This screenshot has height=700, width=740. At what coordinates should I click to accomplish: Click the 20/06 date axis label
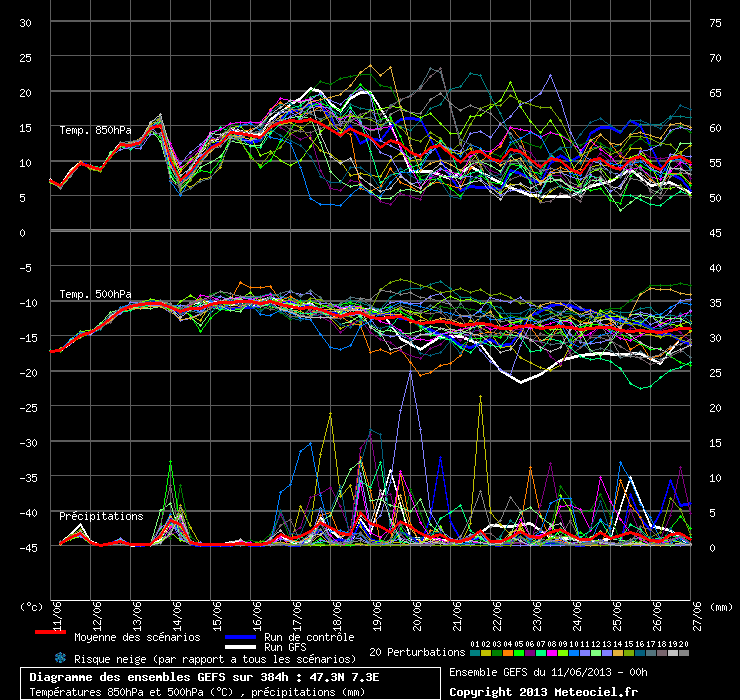(415, 610)
